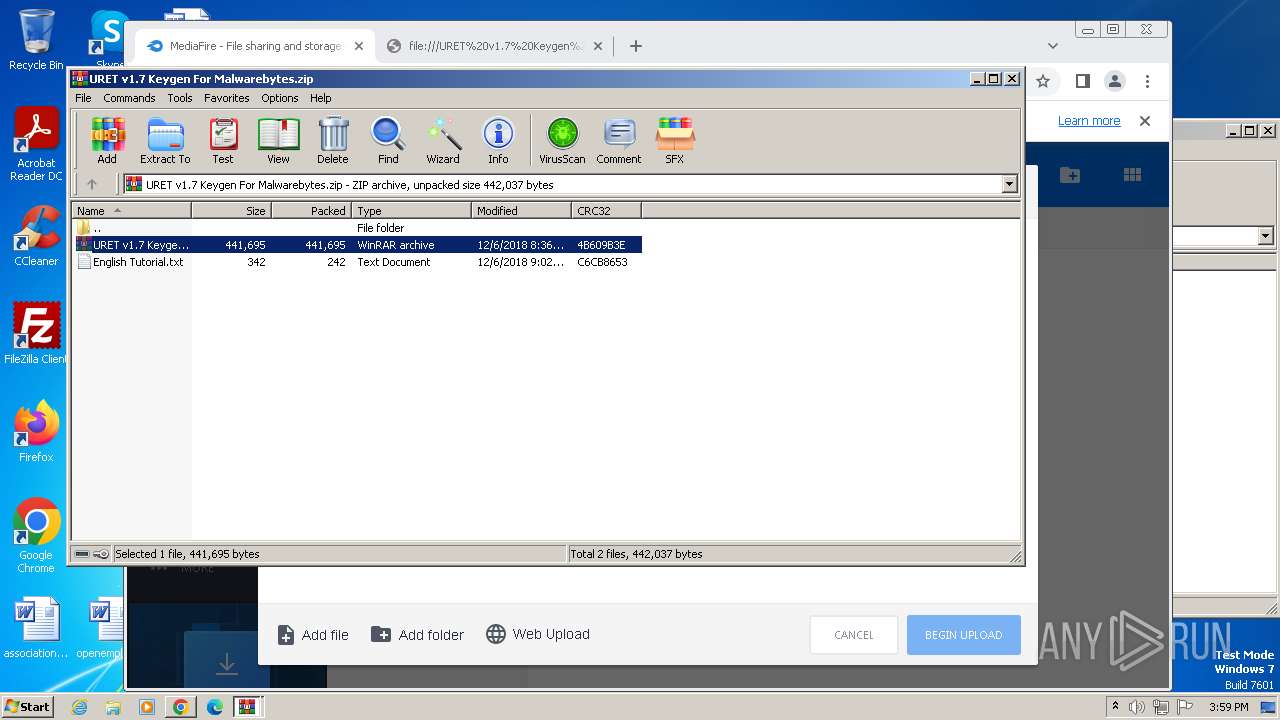Click the Delete trash icon in WinRAR
This screenshot has height=720, width=1280.
click(333, 140)
